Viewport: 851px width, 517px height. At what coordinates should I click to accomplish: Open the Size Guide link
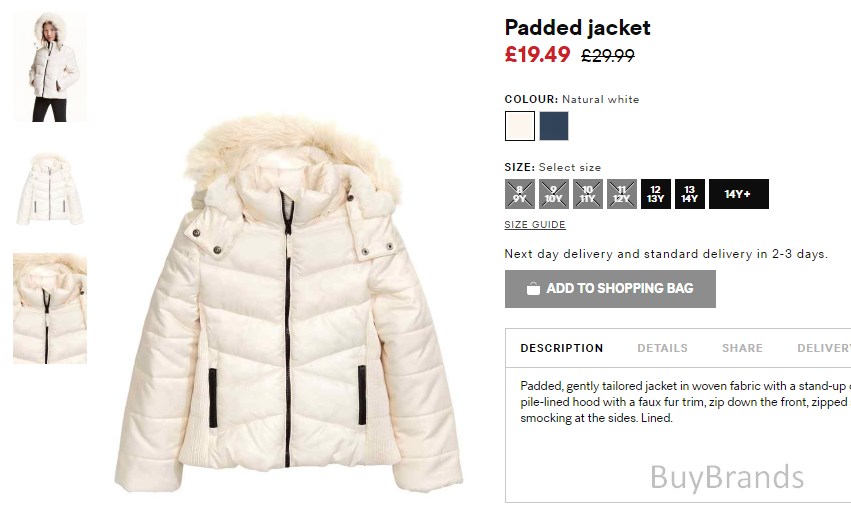pos(535,225)
